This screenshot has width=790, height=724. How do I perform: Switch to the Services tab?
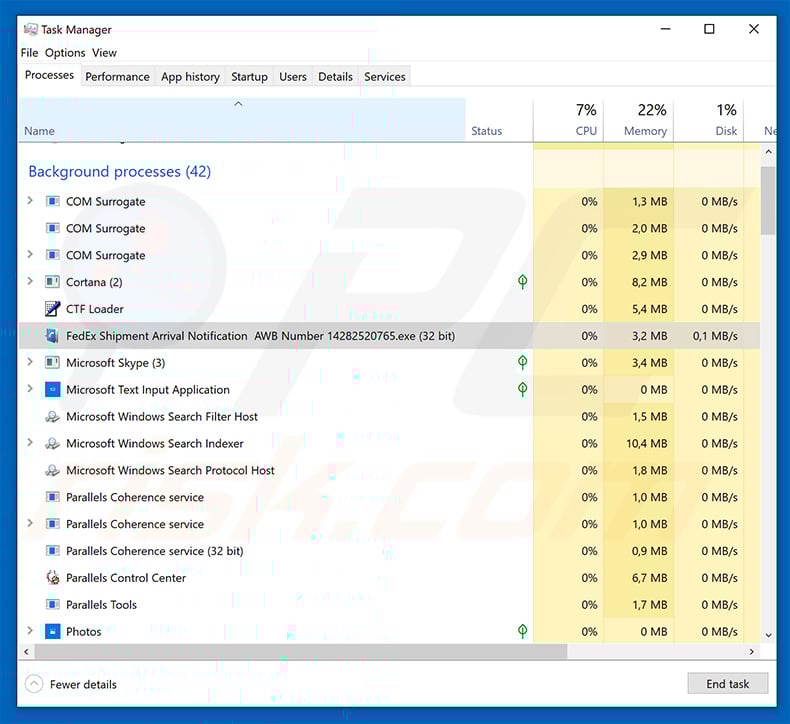point(384,77)
